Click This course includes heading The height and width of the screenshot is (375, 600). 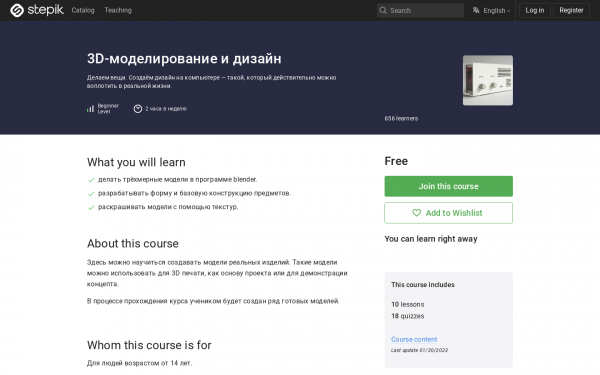pos(423,285)
